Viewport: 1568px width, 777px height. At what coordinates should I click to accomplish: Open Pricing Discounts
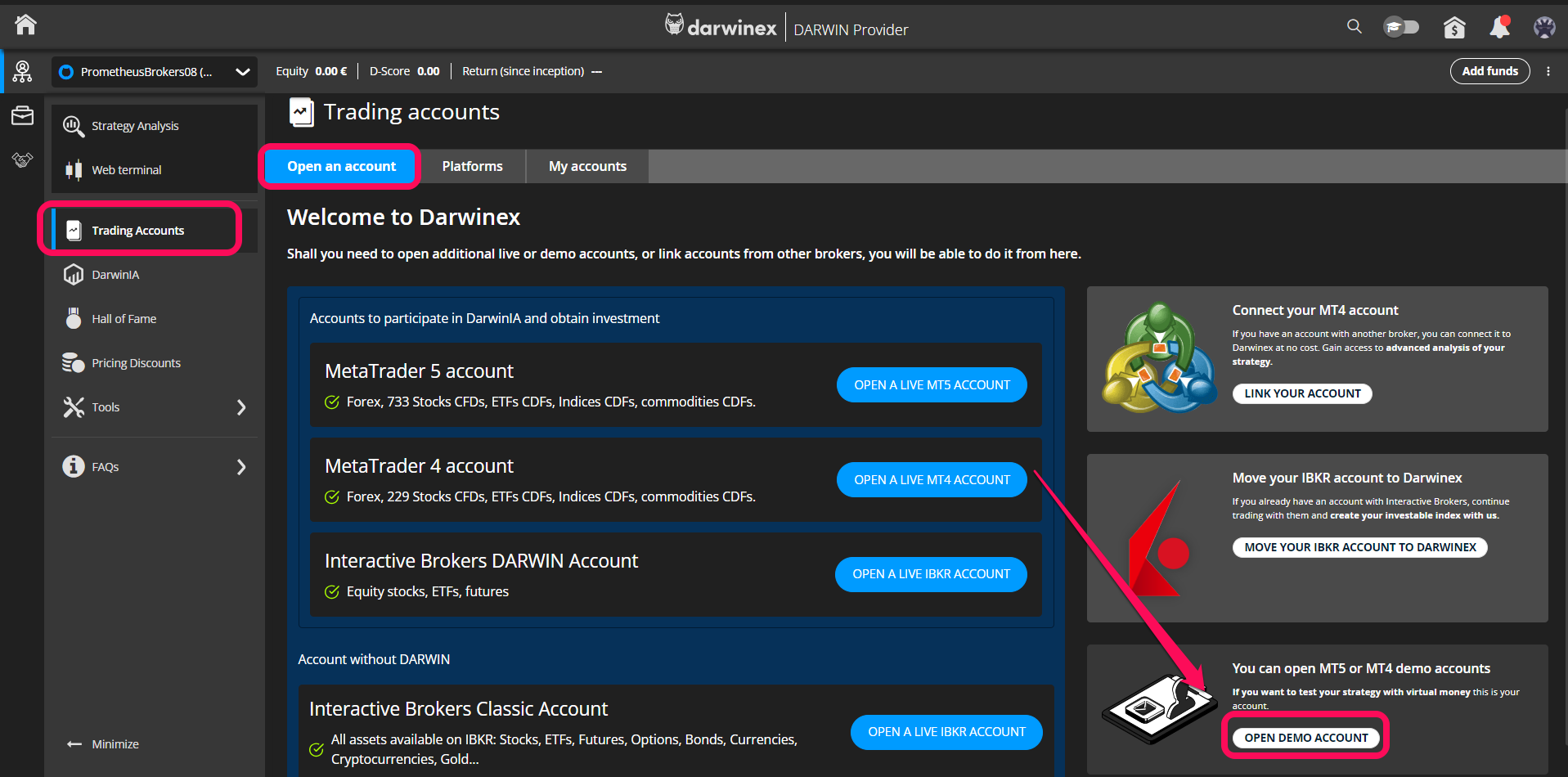136,362
